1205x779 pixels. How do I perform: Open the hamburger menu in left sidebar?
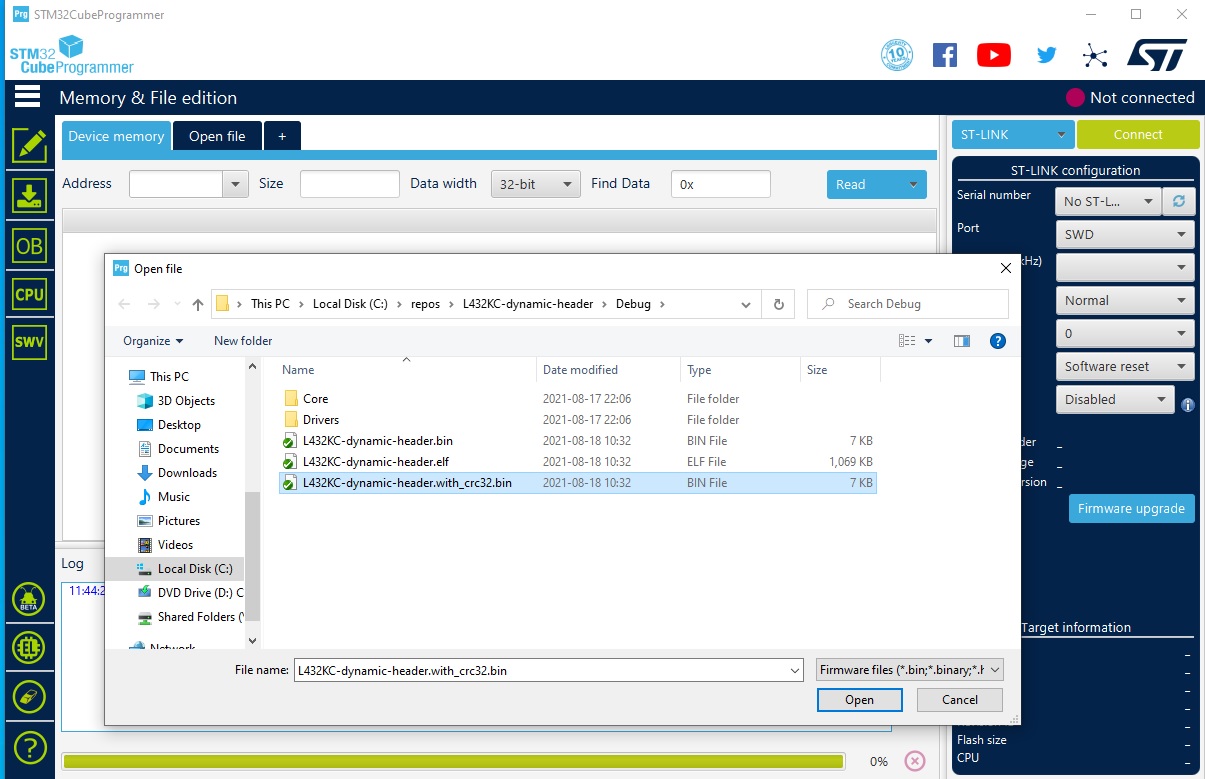click(x=27, y=97)
